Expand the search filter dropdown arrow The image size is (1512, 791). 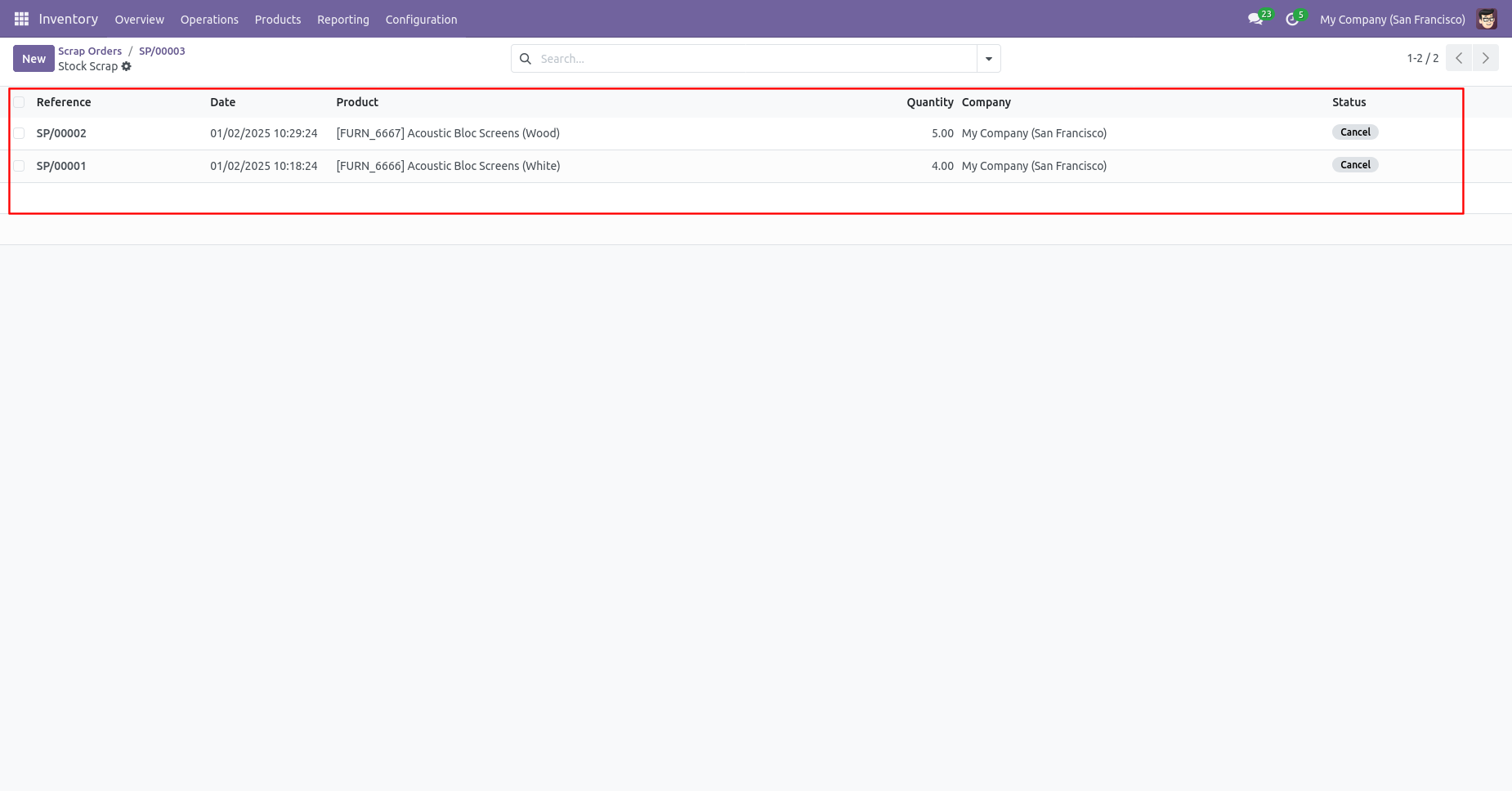point(989,59)
